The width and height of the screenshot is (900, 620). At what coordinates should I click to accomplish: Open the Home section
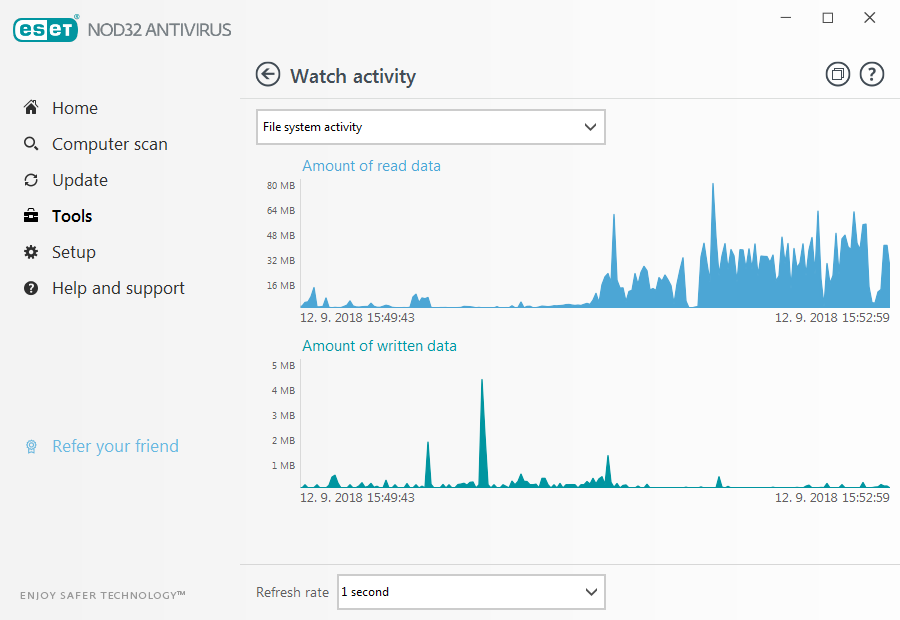(75, 108)
